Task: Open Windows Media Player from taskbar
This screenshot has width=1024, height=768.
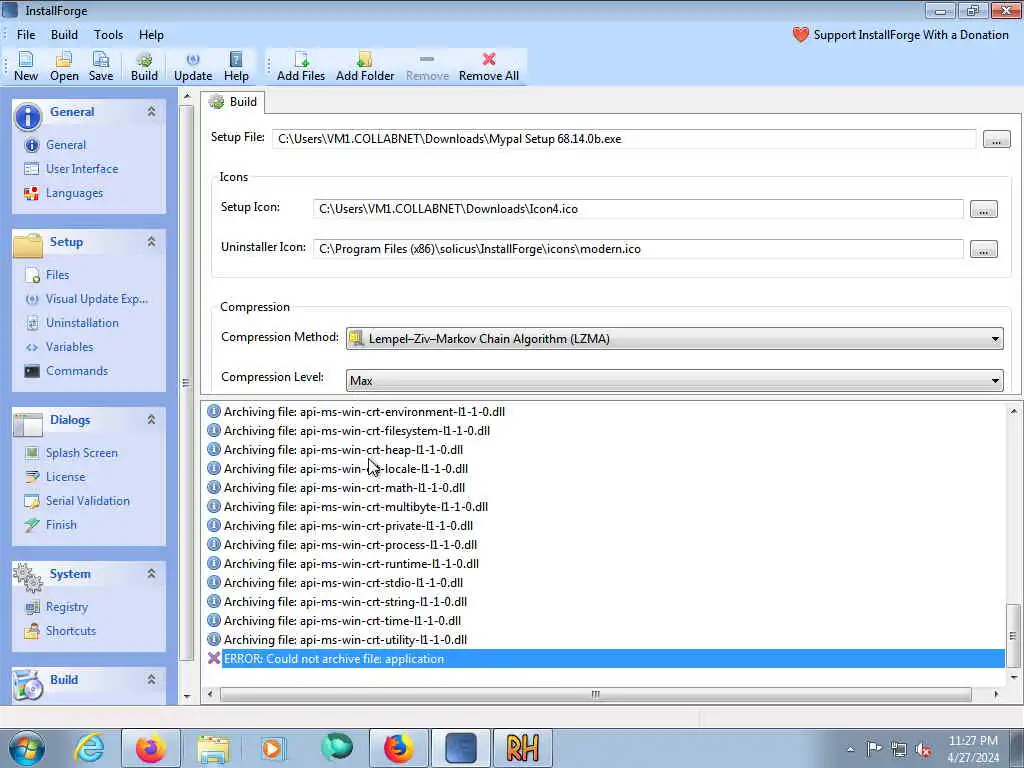Action: pos(273,748)
